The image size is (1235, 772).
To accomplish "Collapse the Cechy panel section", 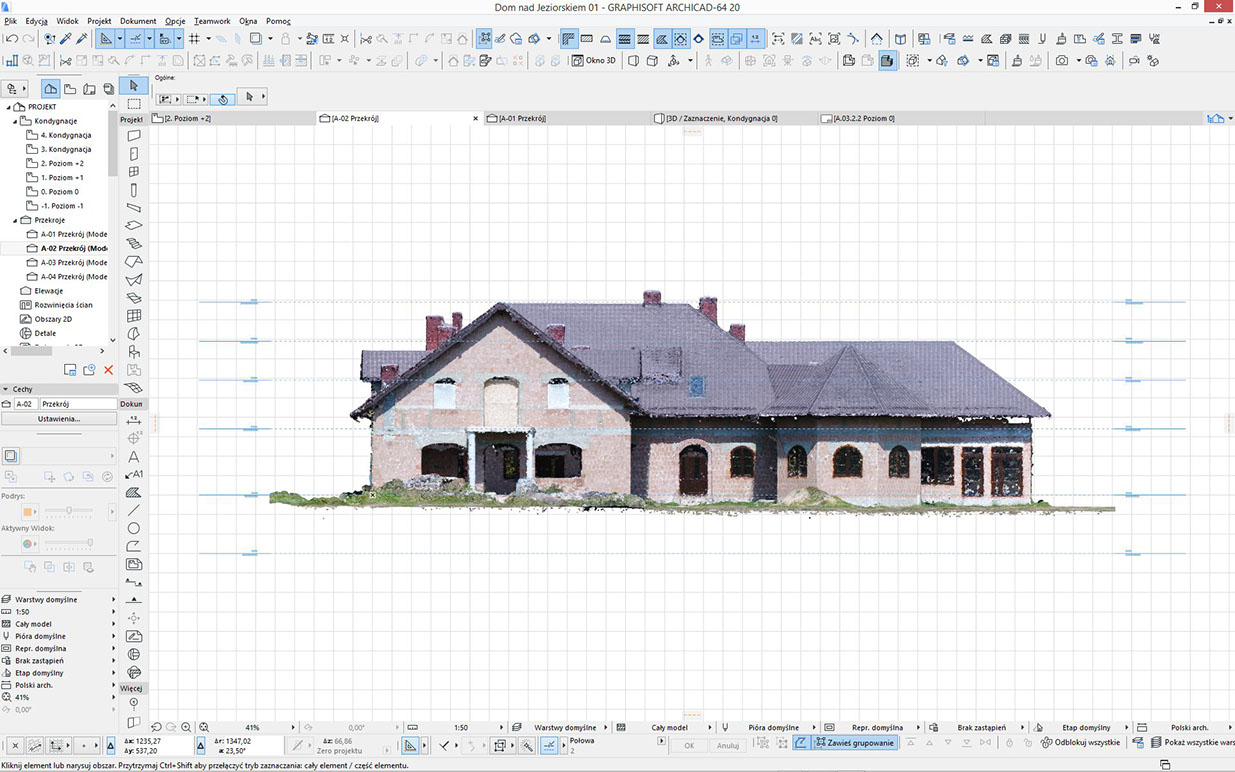I will click(5, 389).
